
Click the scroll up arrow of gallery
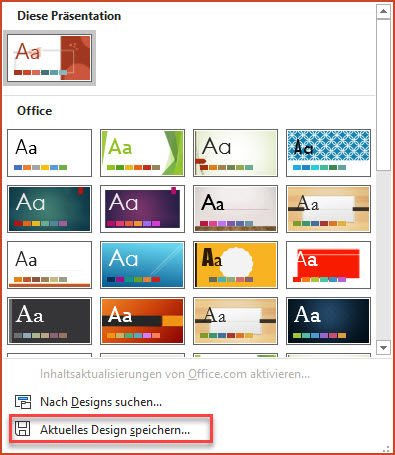[383, 12]
